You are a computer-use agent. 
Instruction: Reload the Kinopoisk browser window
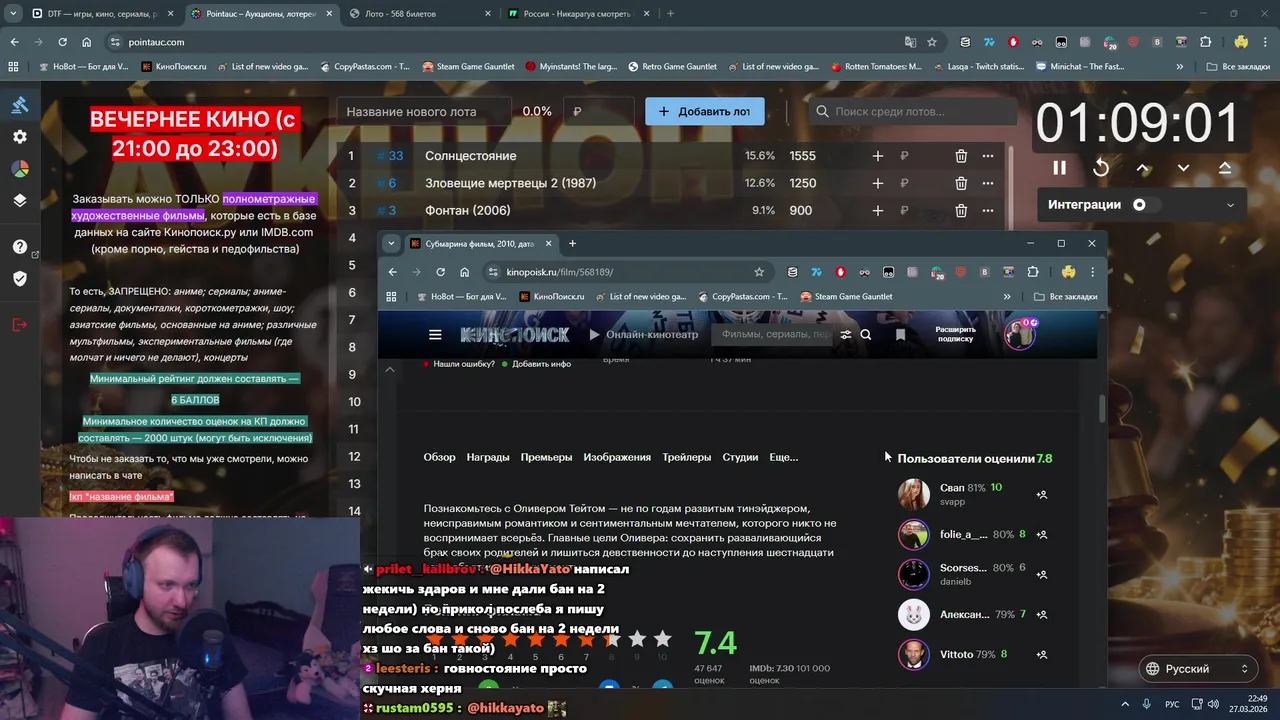click(440, 272)
